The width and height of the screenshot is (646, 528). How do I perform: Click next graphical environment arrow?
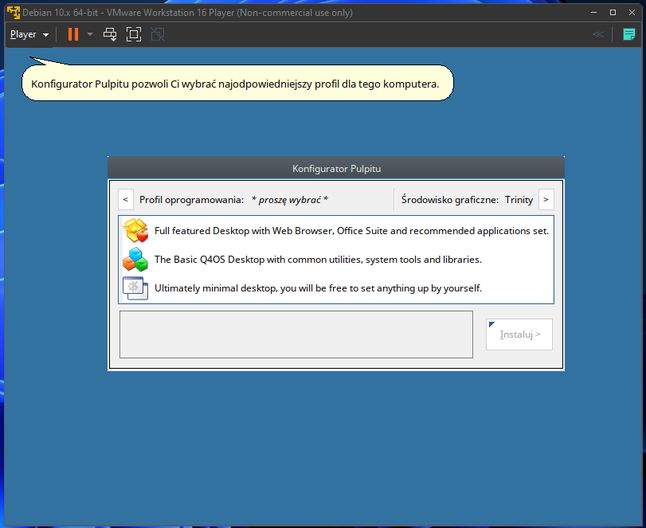546,200
